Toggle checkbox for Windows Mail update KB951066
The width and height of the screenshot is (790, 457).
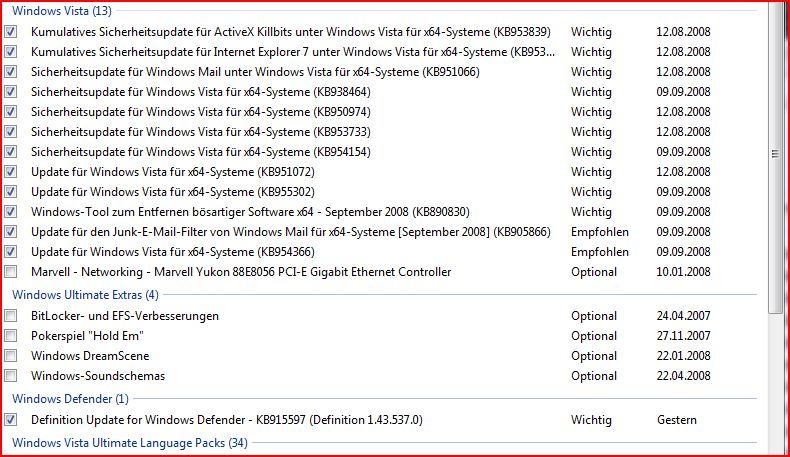click(11, 72)
